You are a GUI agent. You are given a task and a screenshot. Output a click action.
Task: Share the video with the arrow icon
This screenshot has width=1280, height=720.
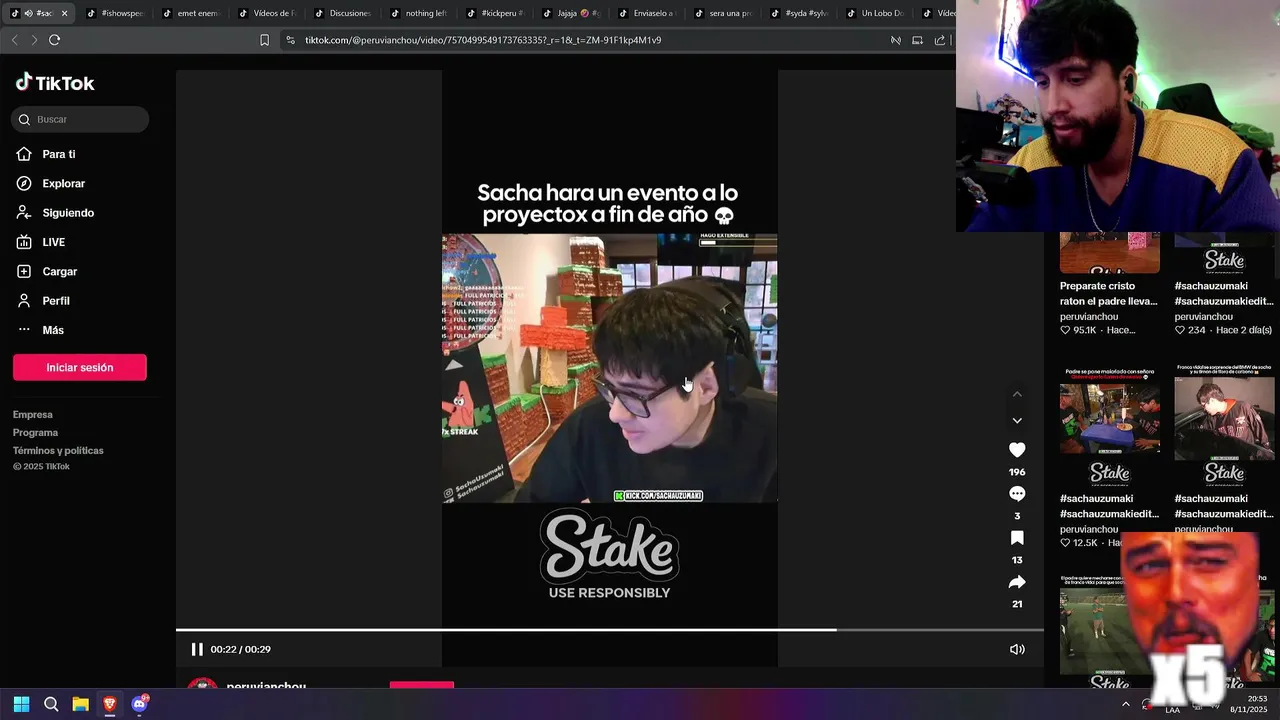[1017, 582]
